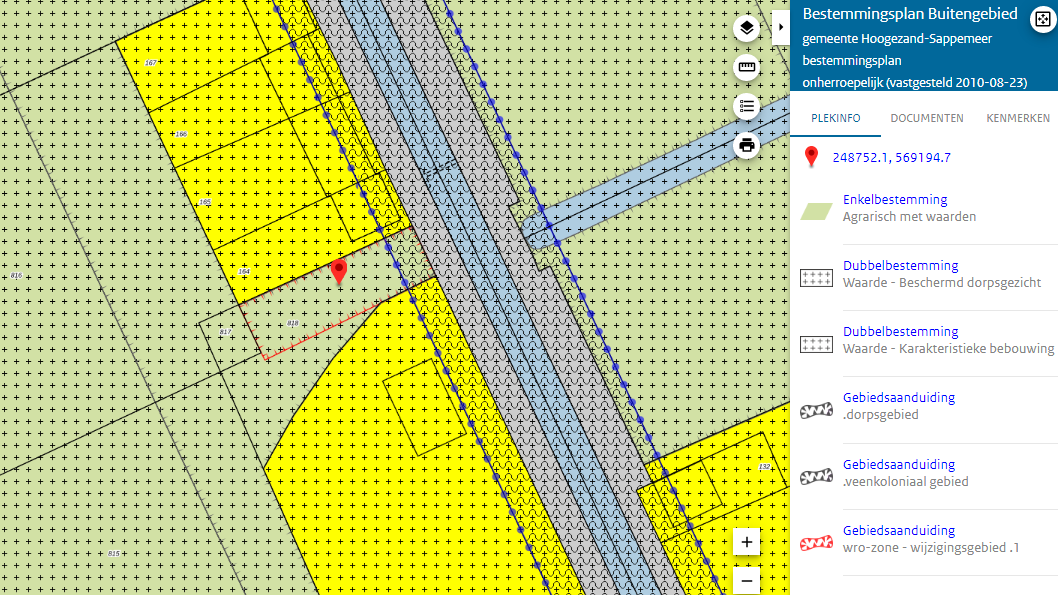Open Gebiedsaanduiding link for .veenkoloniaal gebied
This screenshot has height=595, width=1058.
[899, 465]
